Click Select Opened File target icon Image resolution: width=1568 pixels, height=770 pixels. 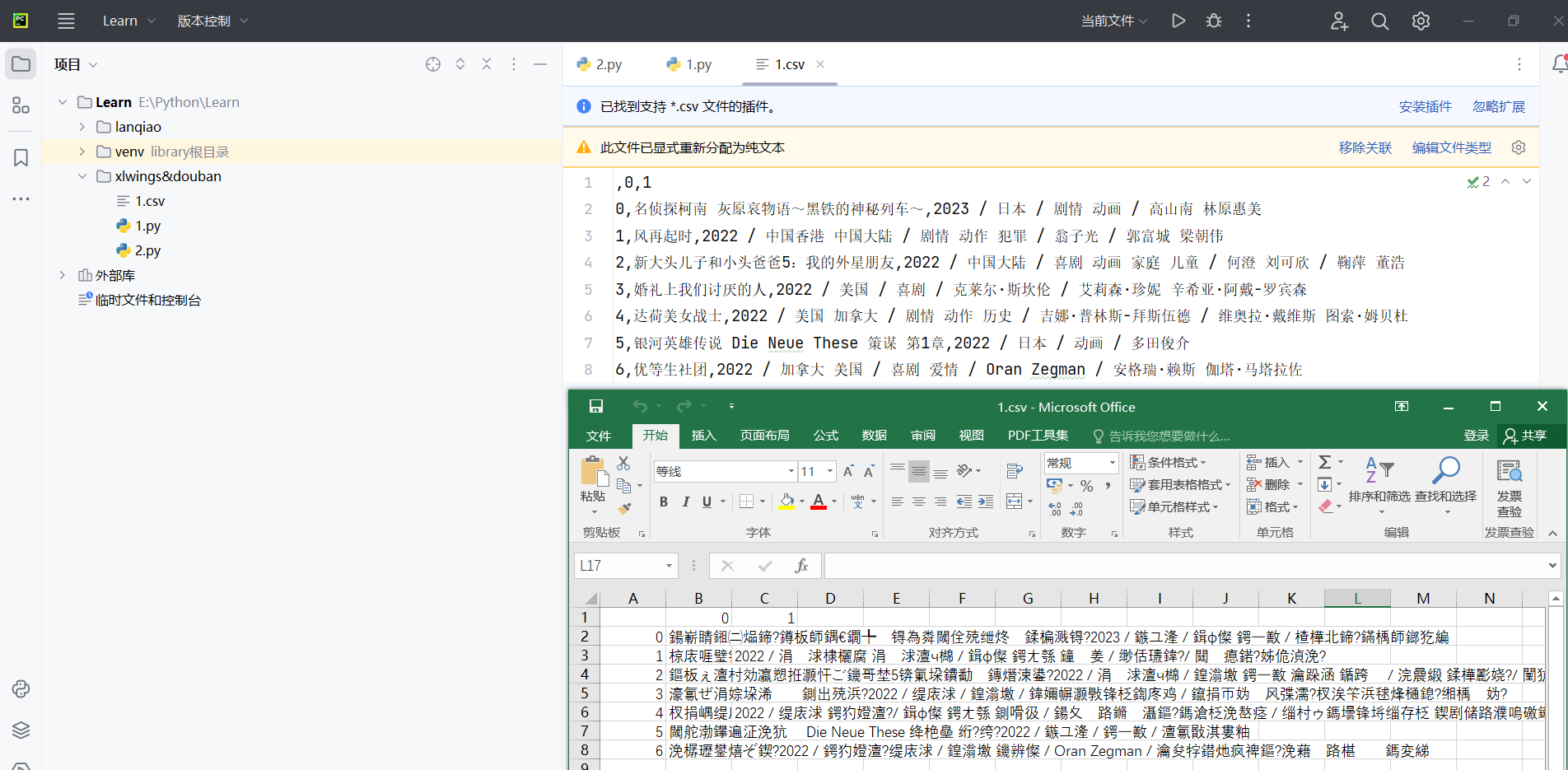tap(433, 64)
